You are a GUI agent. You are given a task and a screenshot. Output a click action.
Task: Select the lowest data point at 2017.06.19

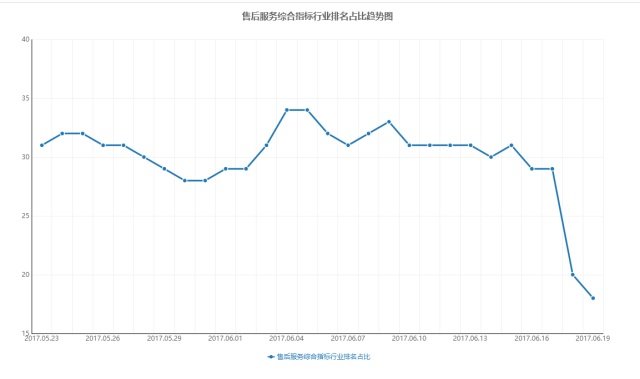click(593, 298)
